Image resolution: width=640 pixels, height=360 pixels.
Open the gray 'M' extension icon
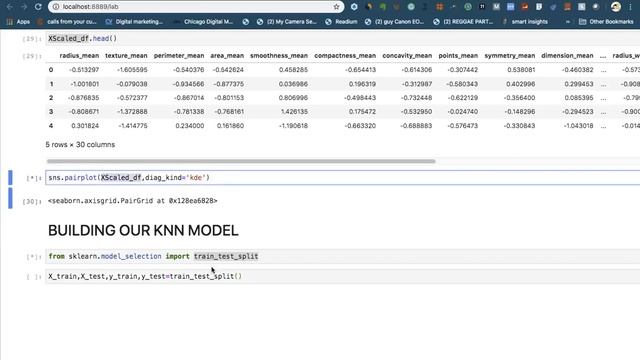point(496,7)
